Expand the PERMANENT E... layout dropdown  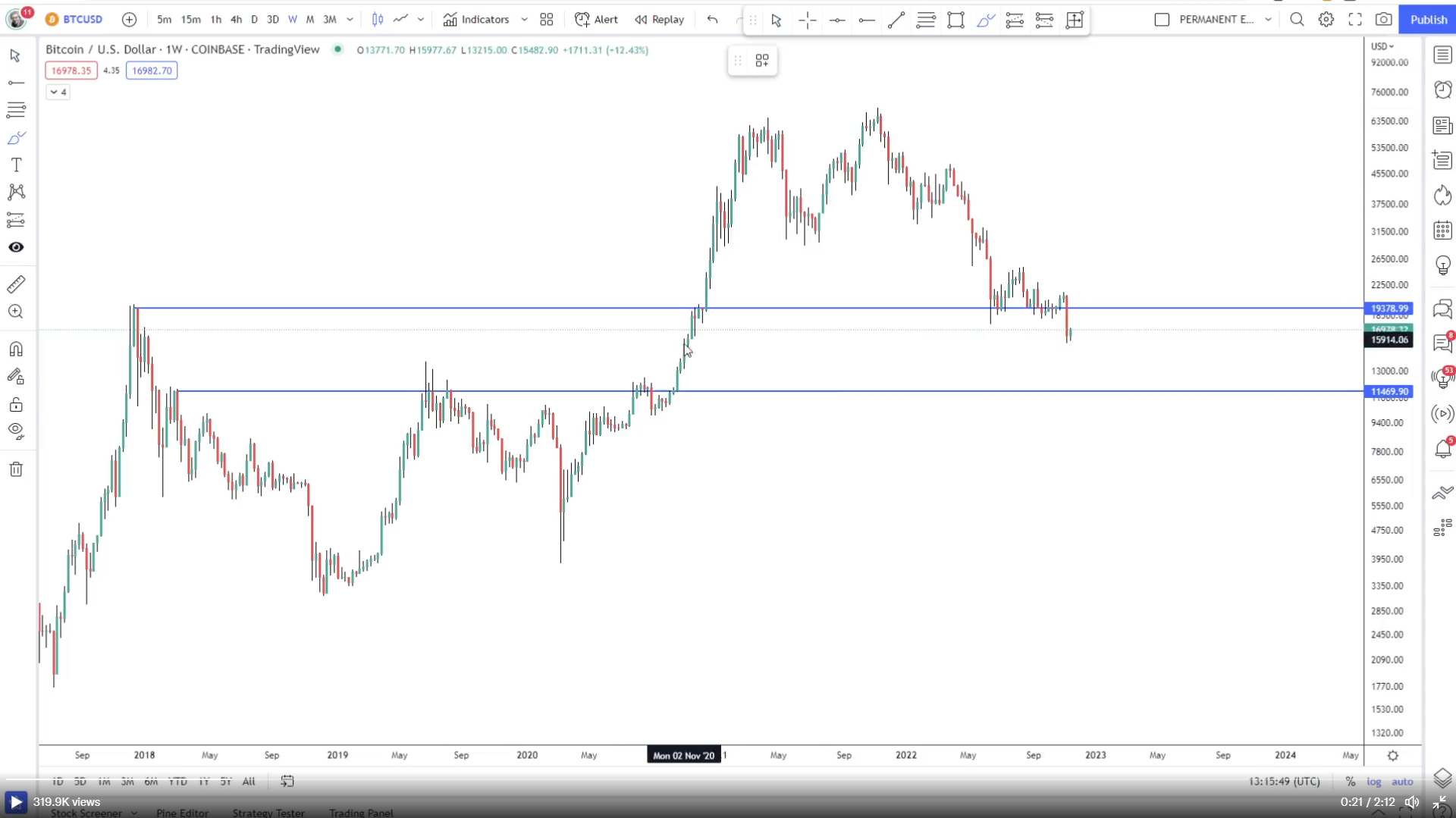1268,20
